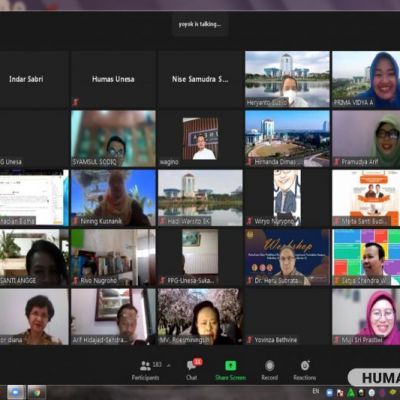Click the 'yoyok is talking...' indicator
The image size is (400, 400).
[x=200, y=24]
